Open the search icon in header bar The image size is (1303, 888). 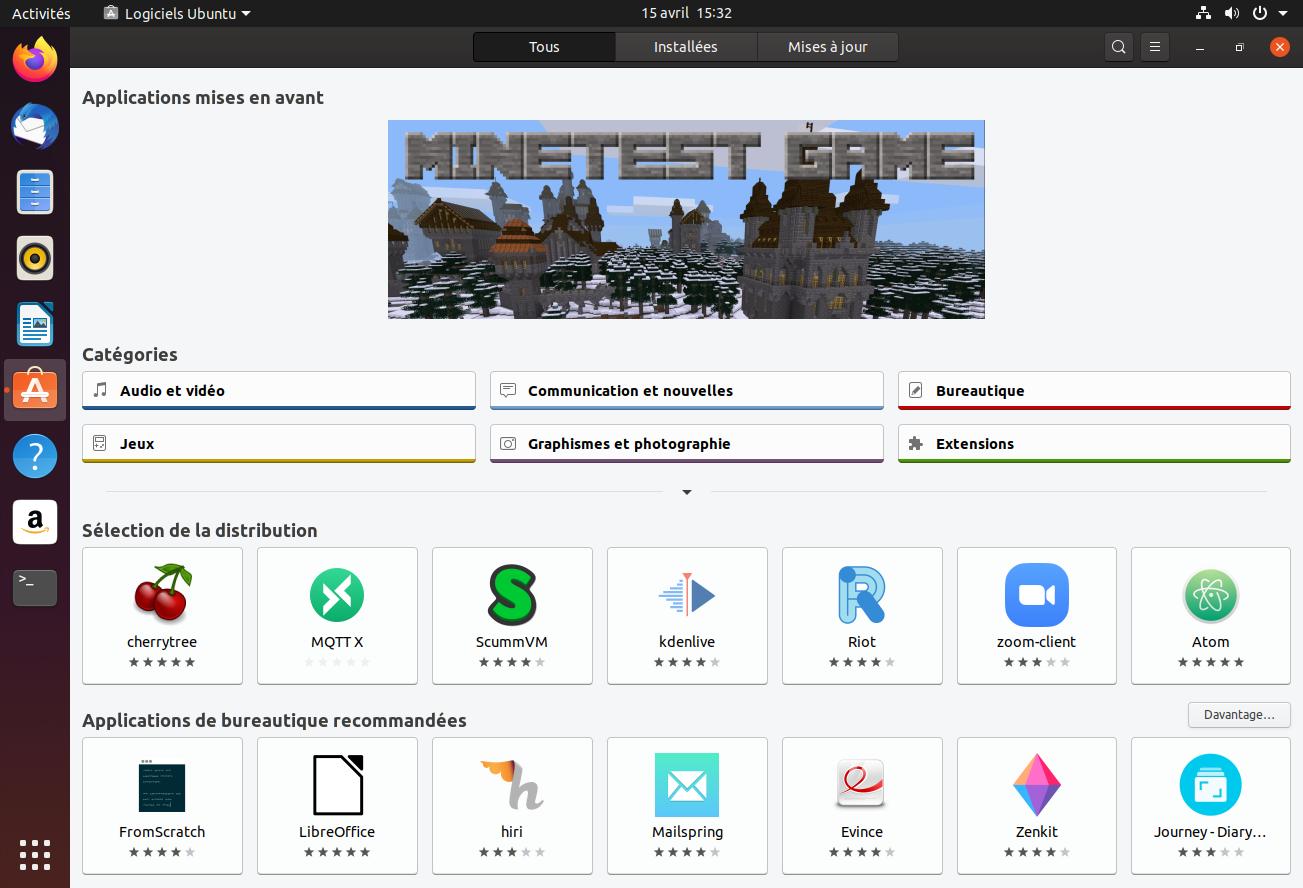pos(1119,47)
